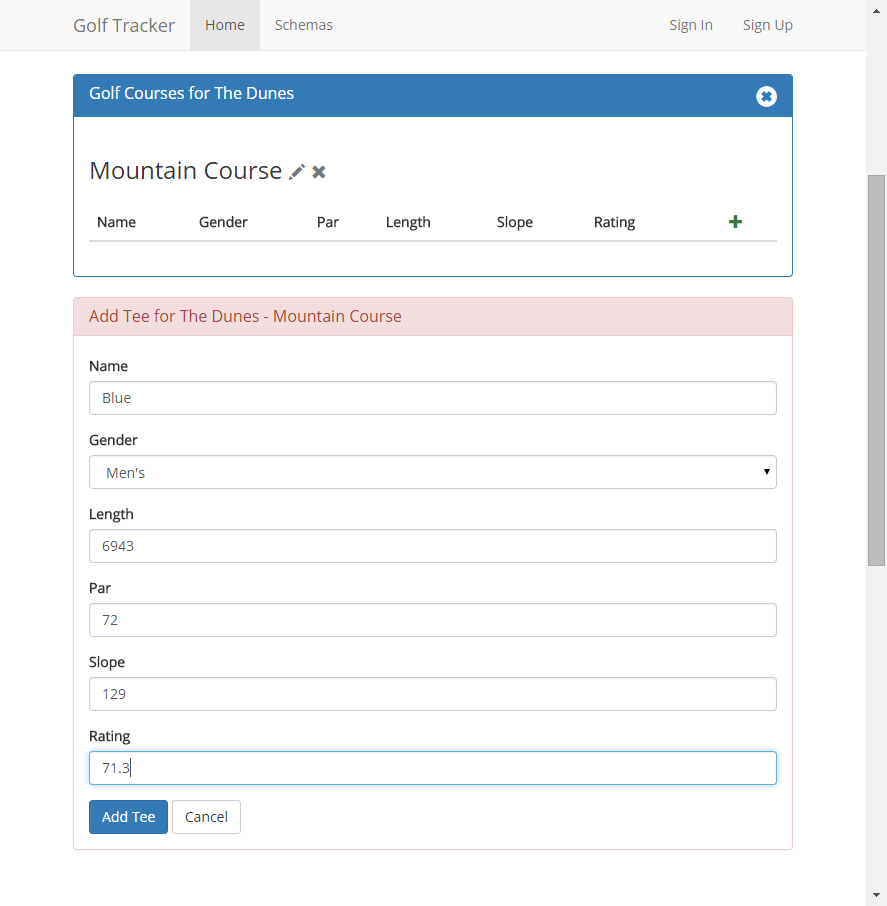Click the Add Tee for The Dunes heading
887x906 pixels.
click(x=245, y=316)
